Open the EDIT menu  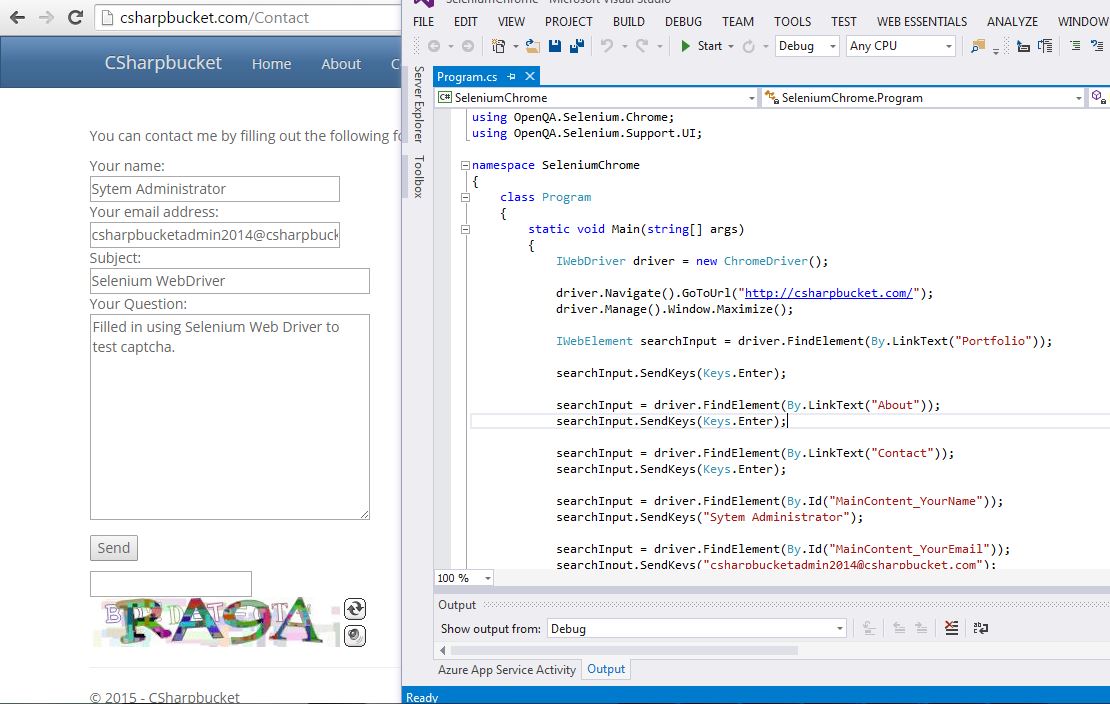(x=465, y=22)
